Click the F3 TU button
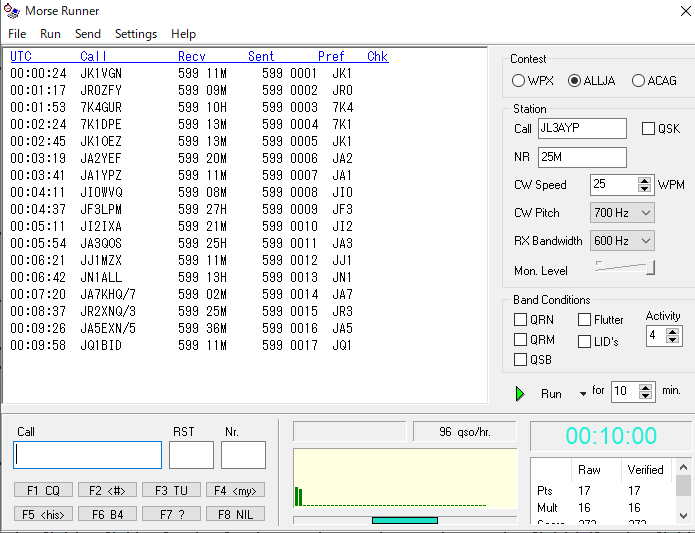695x533 pixels. (x=172, y=490)
